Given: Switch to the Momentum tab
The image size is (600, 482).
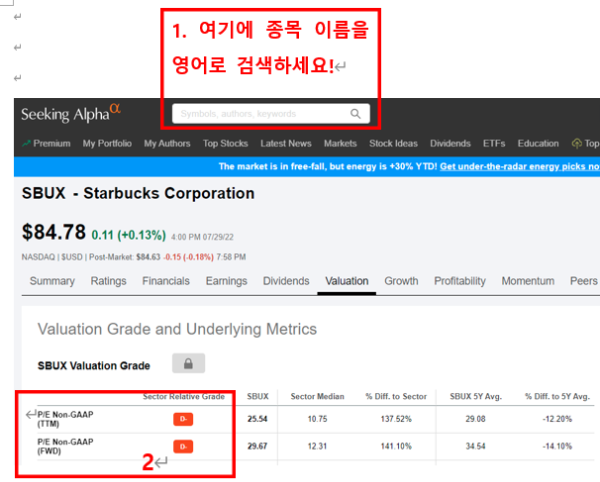Looking at the screenshot, I should [528, 281].
